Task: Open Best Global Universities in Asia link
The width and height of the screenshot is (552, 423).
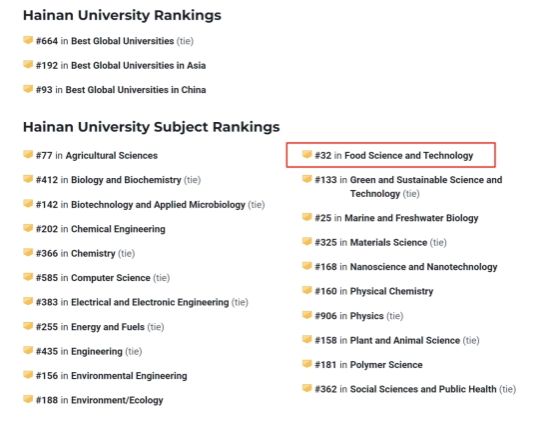Action: 138,65
